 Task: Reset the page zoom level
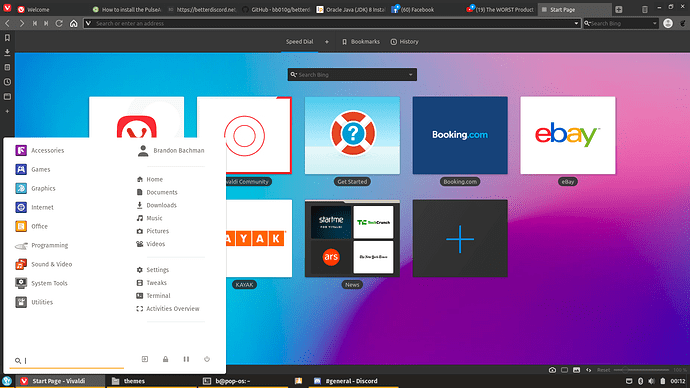[603, 370]
